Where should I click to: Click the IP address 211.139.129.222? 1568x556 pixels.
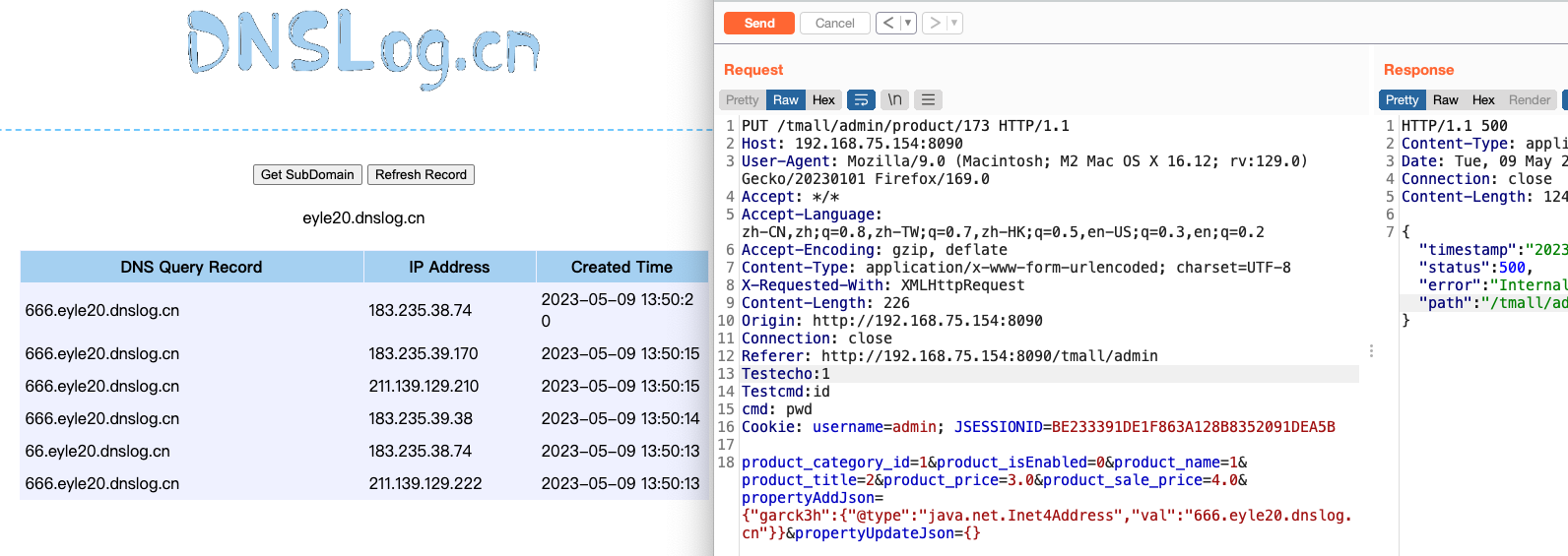coord(425,483)
